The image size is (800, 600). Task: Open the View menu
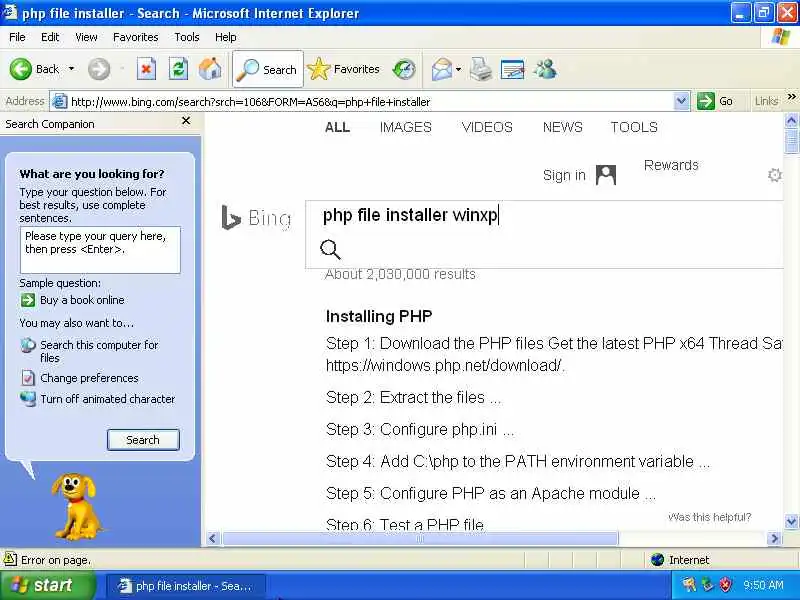pos(86,37)
